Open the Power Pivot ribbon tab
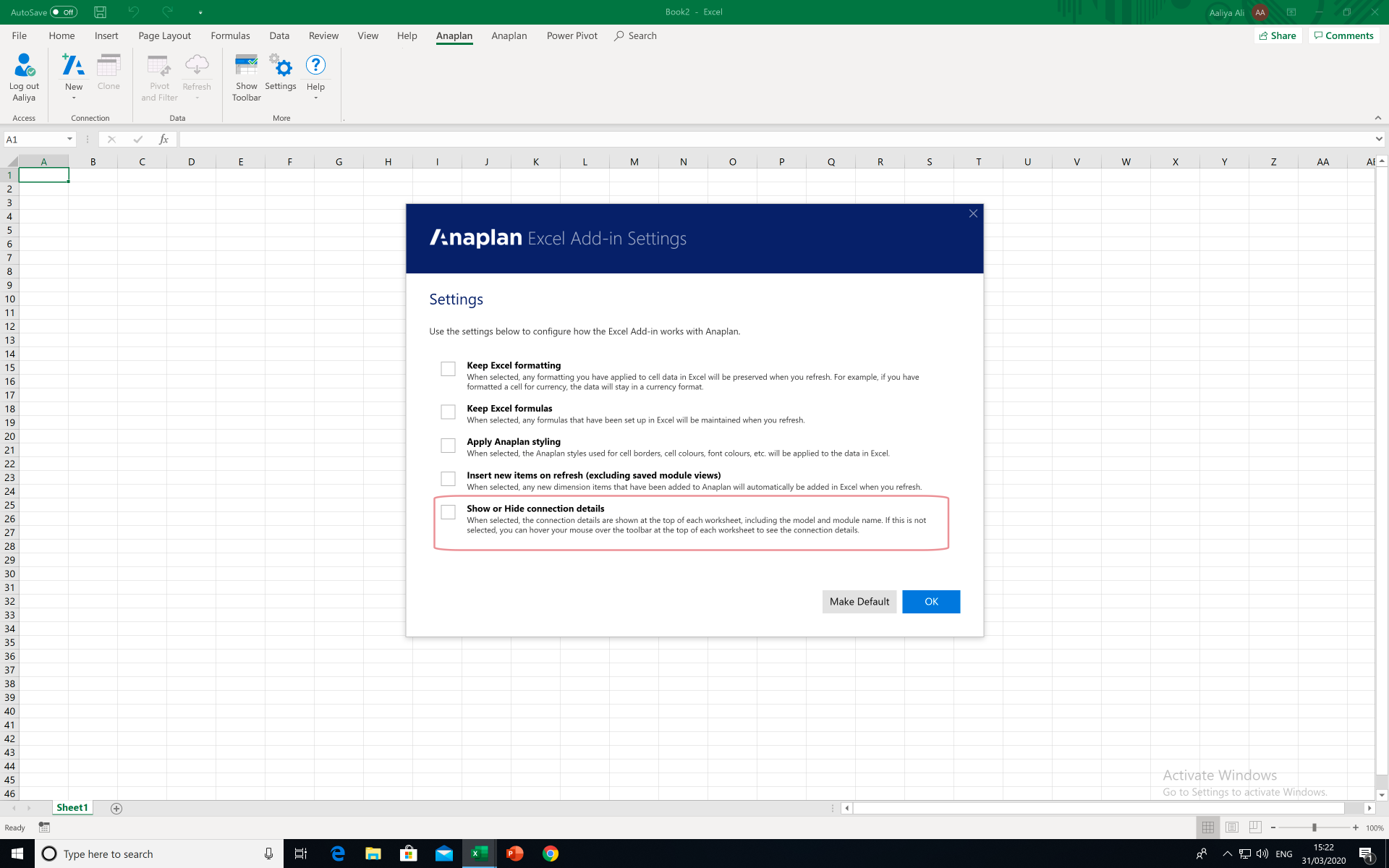The image size is (1389, 868). tap(572, 35)
